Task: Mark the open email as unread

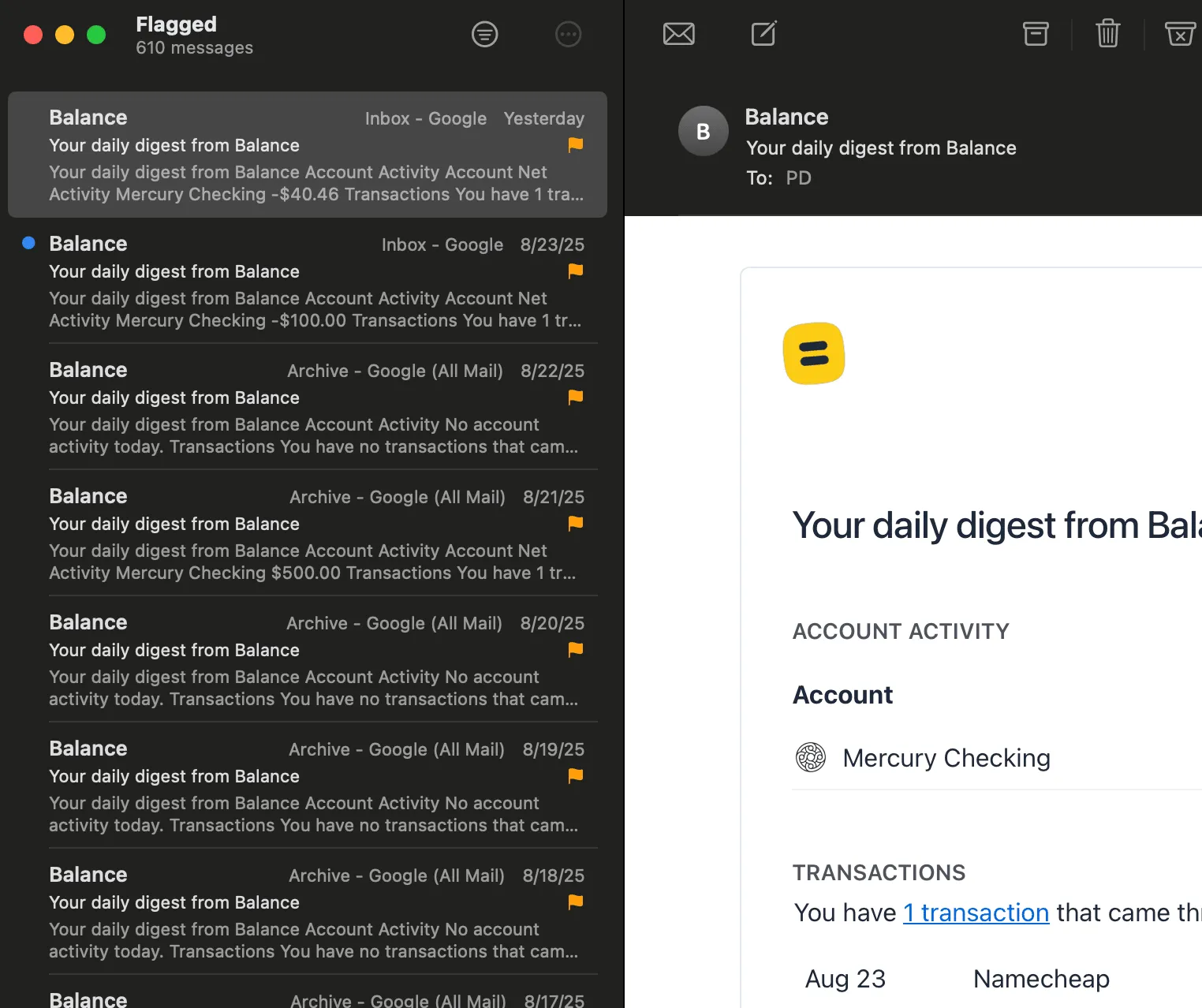Action: pyautogui.click(x=678, y=34)
